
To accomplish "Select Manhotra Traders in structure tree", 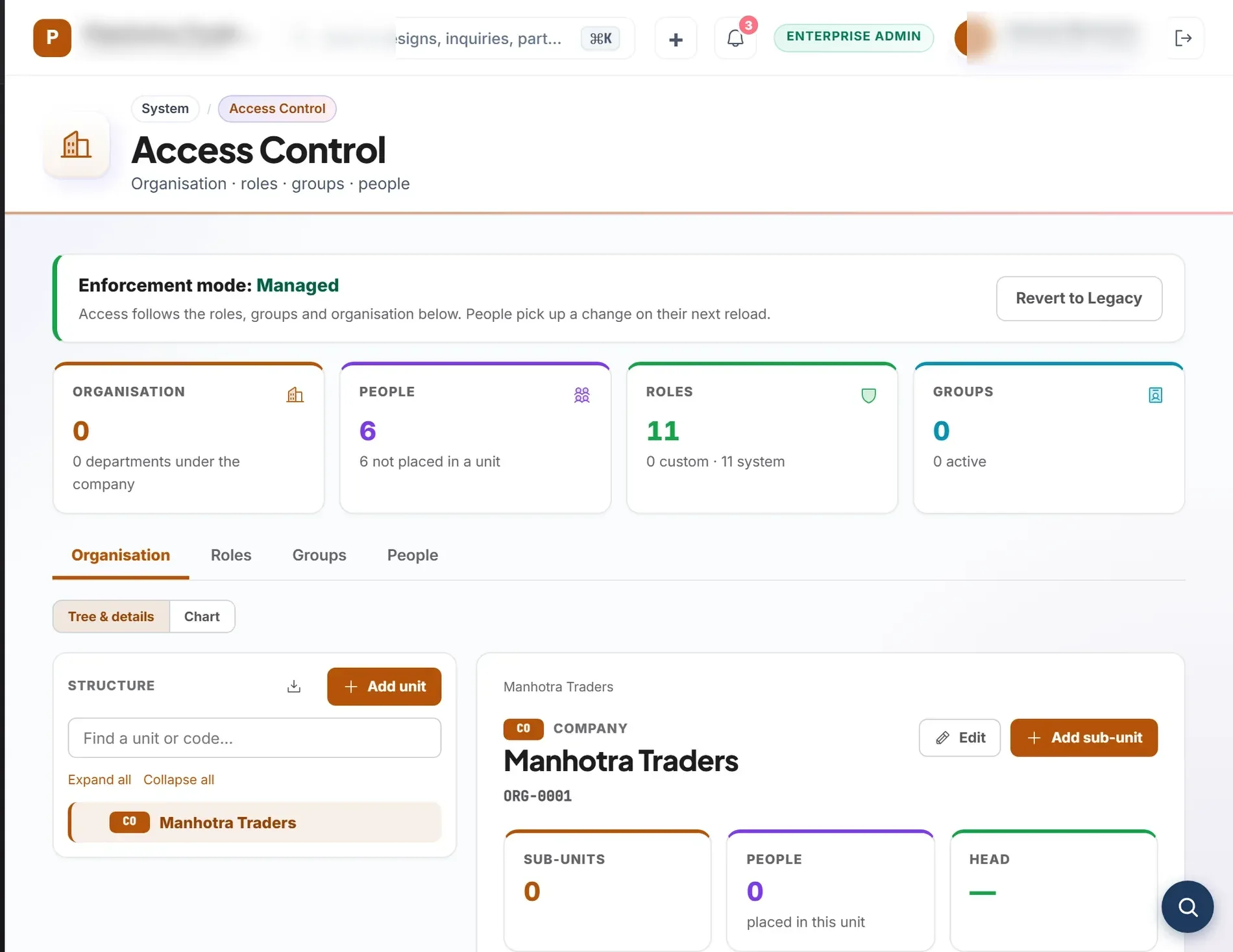I will (x=255, y=822).
